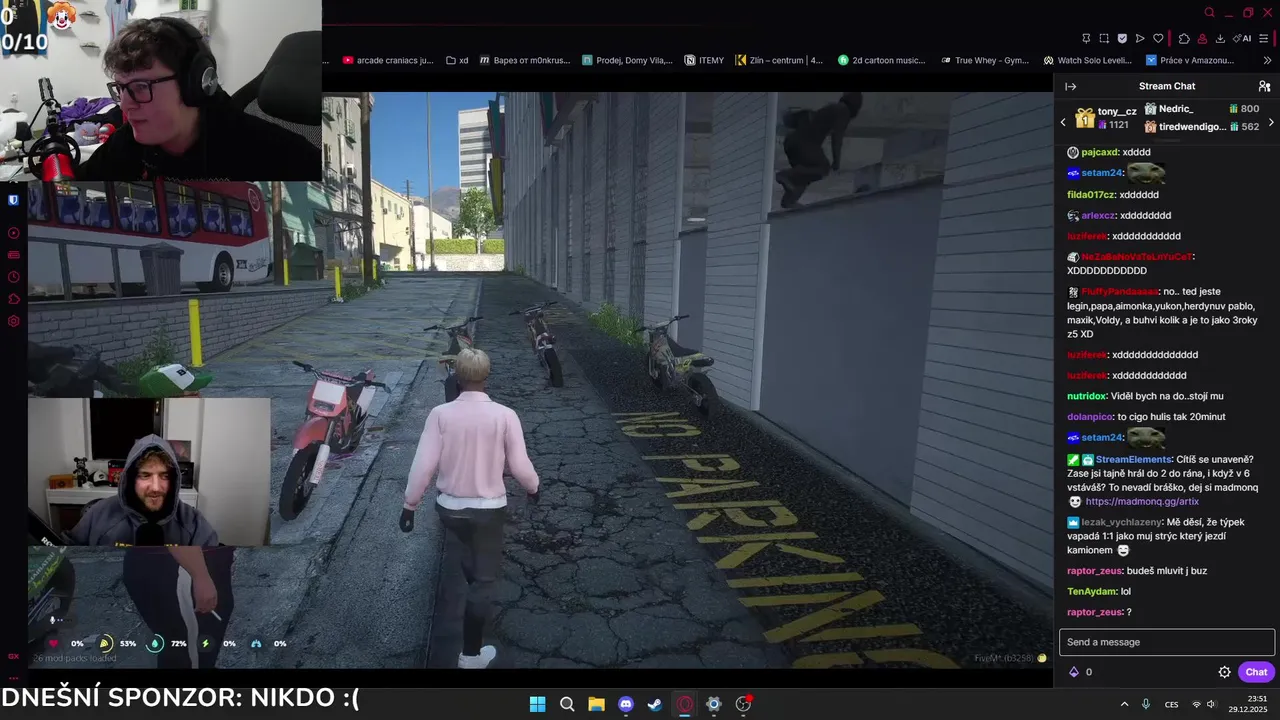This screenshot has height=720, width=1280.
Task: Open Opera search tabs magnifier icon
Action: (x=1209, y=13)
